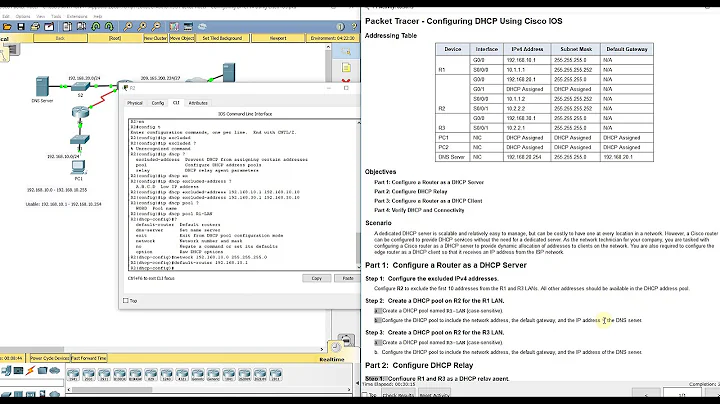Click inside the IOS command line area

[x=242, y=195]
